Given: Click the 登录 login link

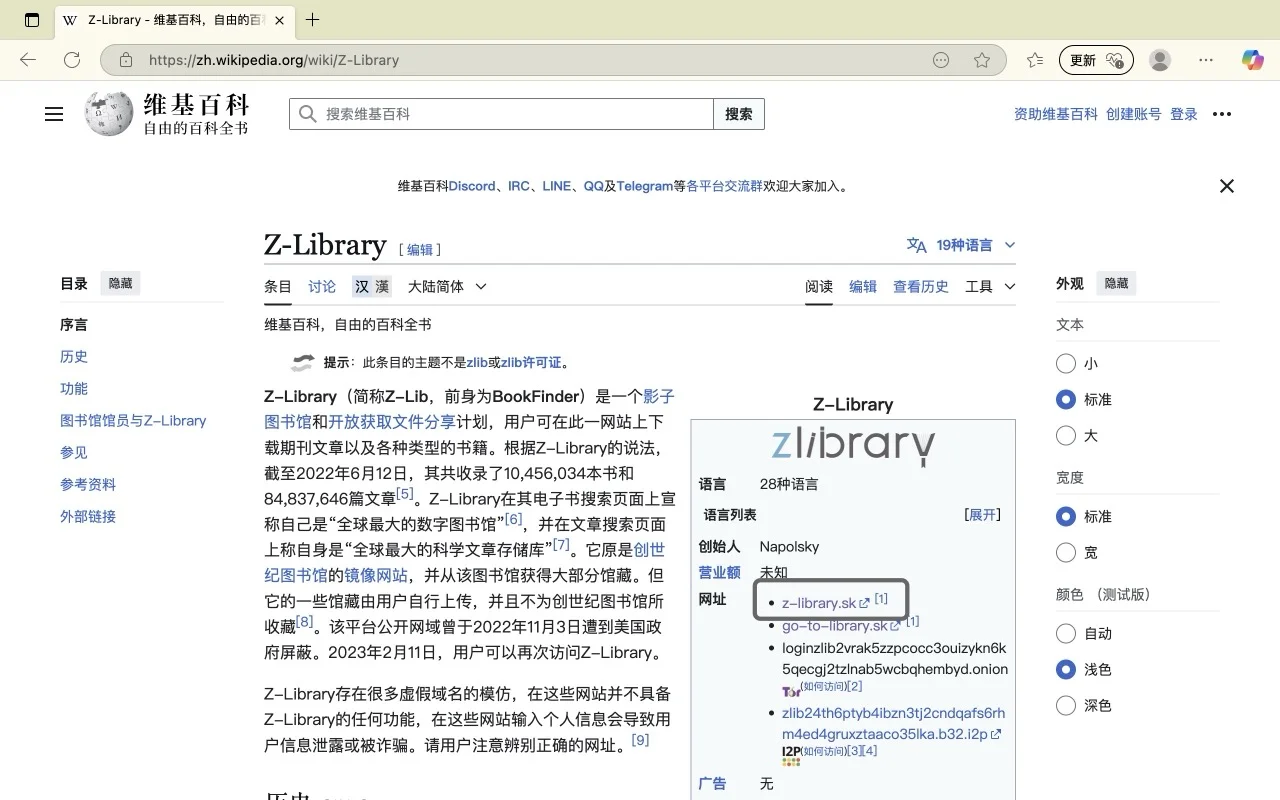Looking at the screenshot, I should (1184, 114).
